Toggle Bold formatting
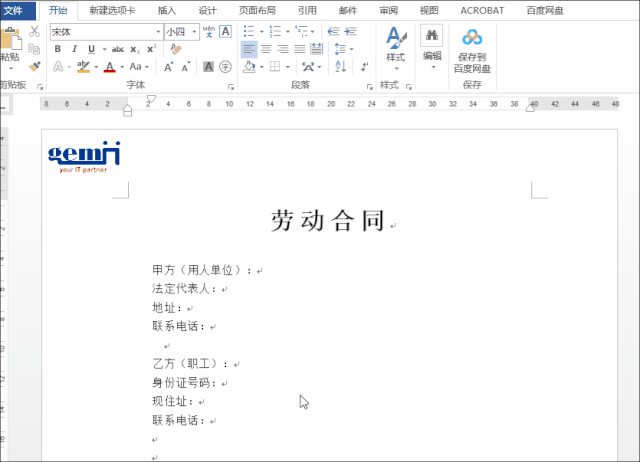The width and height of the screenshot is (640, 462). 58,49
